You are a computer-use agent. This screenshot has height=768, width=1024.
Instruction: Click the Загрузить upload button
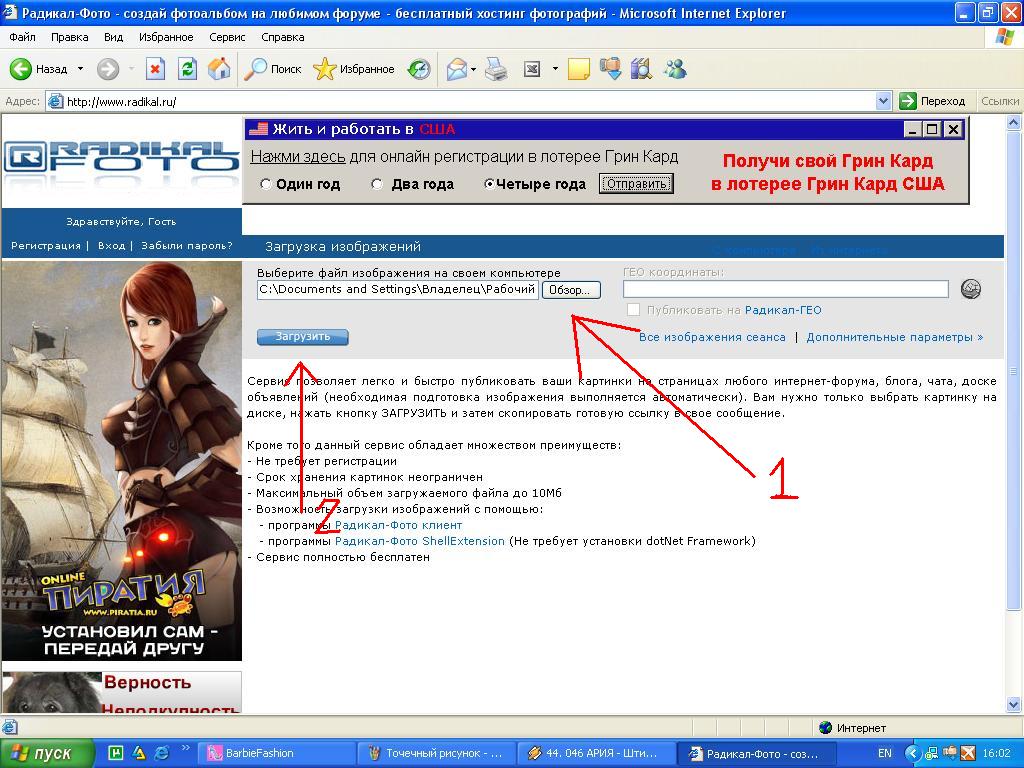point(302,337)
